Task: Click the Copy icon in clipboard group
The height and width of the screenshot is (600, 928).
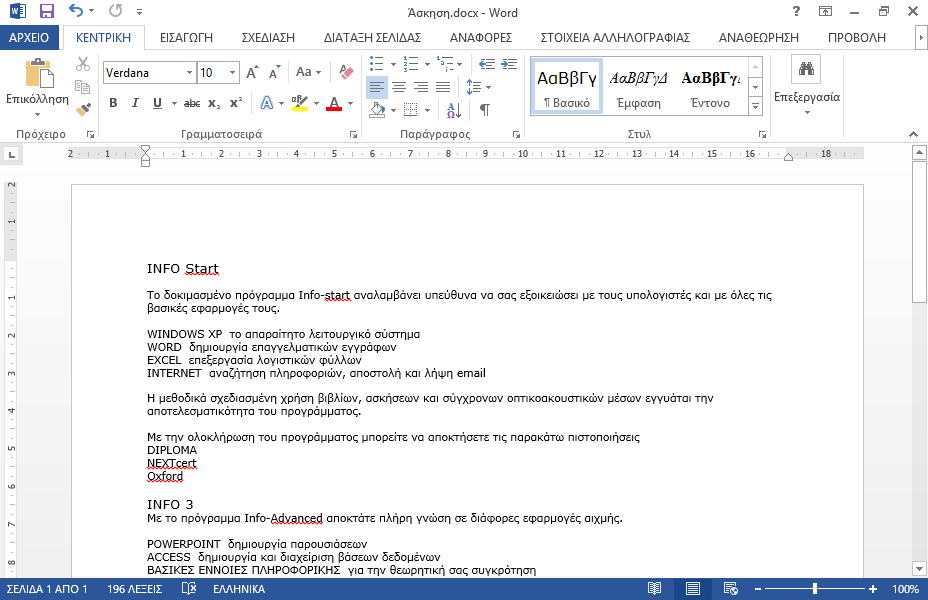Action: point(83,87)
